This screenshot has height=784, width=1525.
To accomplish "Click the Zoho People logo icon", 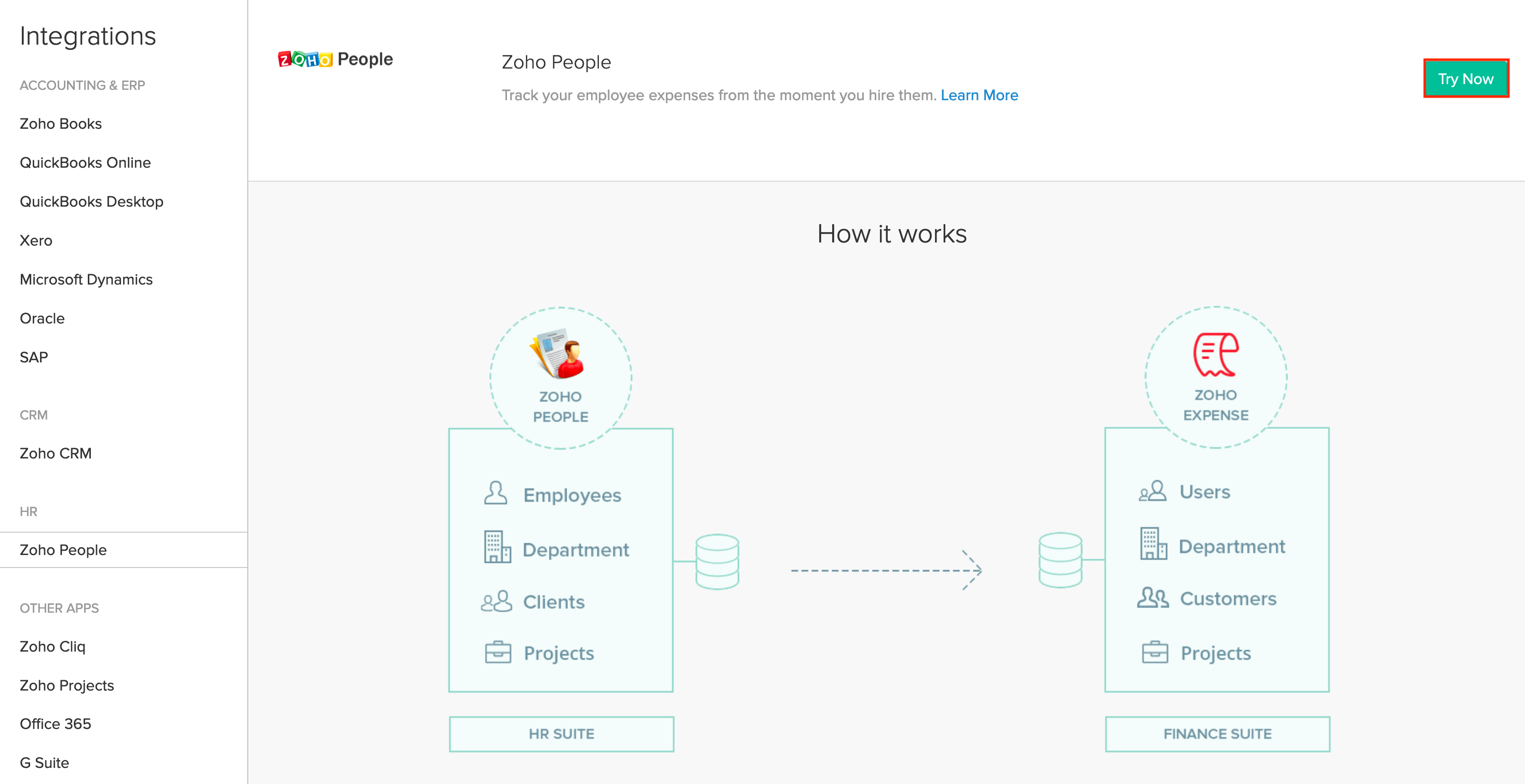I will (x=305, y=59).
